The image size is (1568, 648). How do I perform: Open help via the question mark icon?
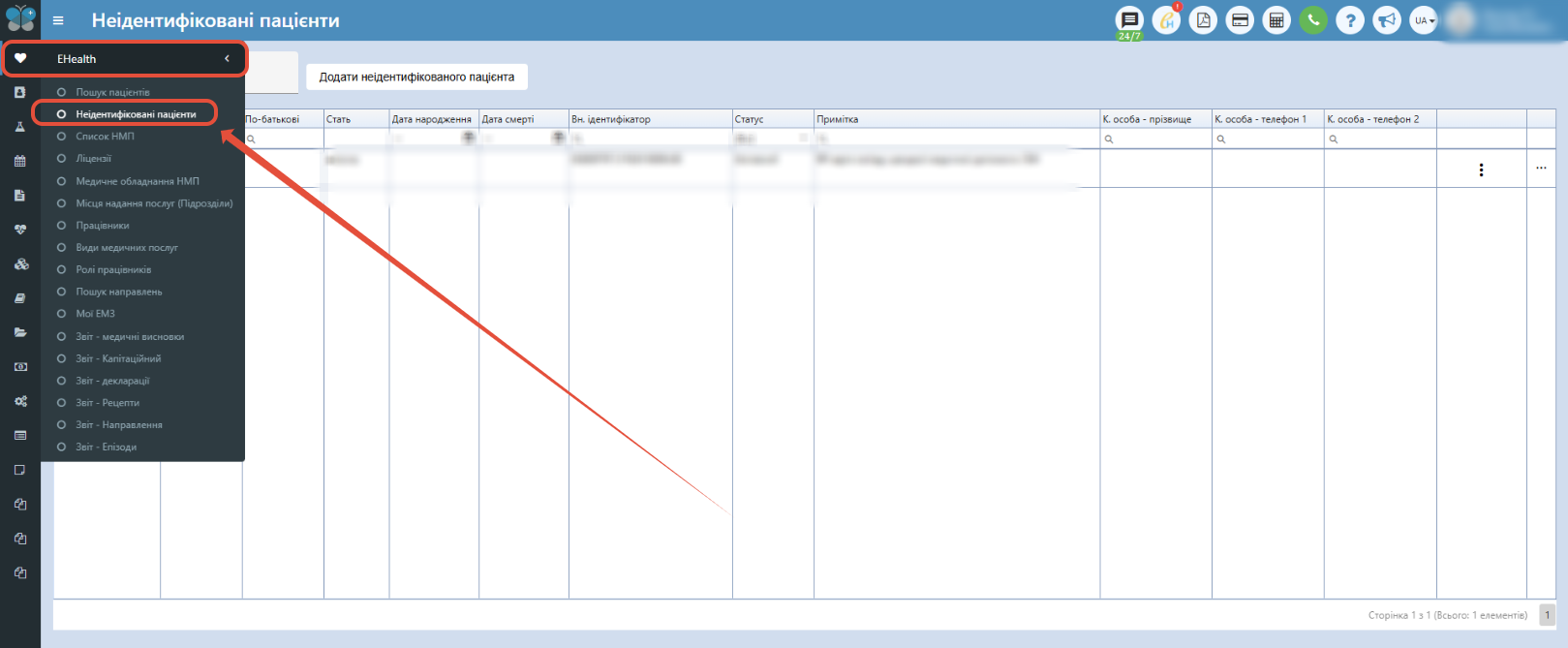[1350, 20]
